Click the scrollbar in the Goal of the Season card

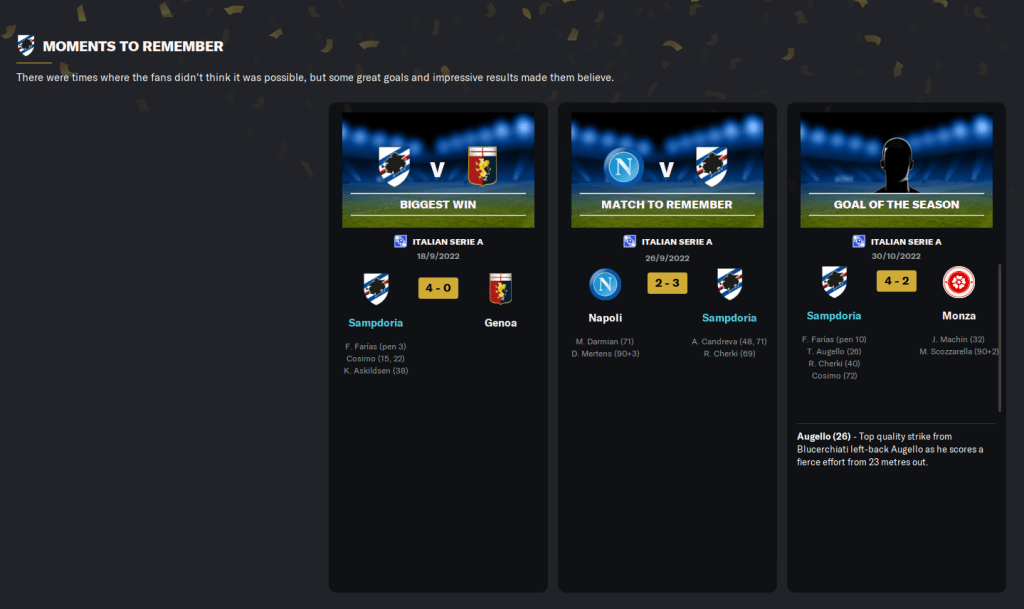click(999, 337)
